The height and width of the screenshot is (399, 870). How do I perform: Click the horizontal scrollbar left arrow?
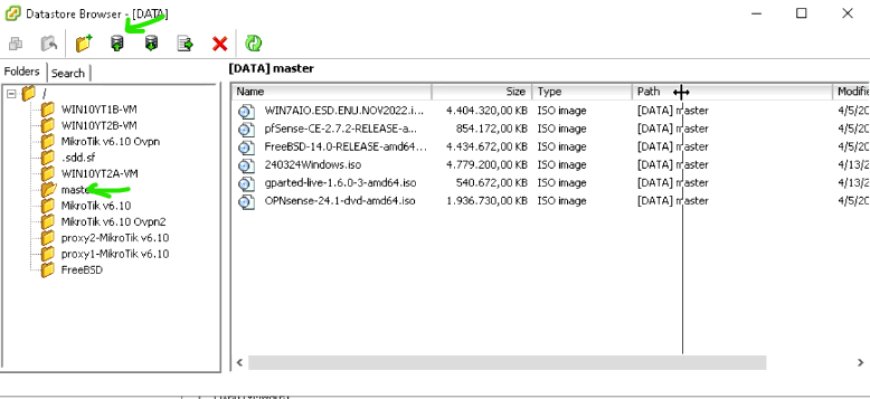[x=240, y=362]
